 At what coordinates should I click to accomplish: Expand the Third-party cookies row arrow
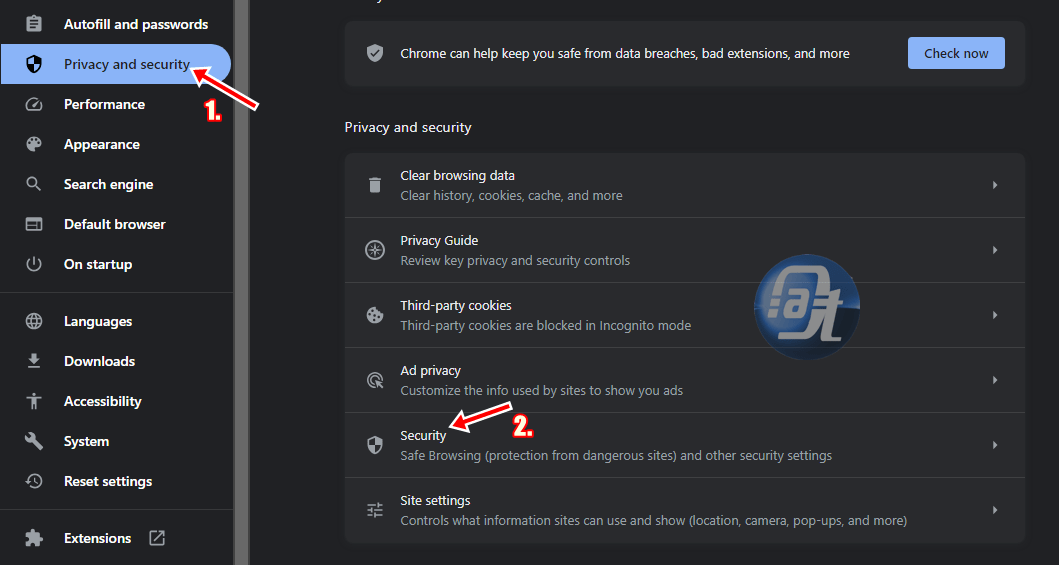pos(995,315)
